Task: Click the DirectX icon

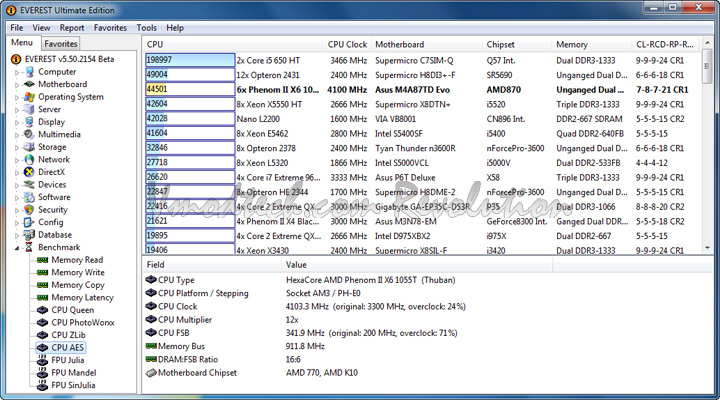Action: pyautogui.click(x=29, y=172)
